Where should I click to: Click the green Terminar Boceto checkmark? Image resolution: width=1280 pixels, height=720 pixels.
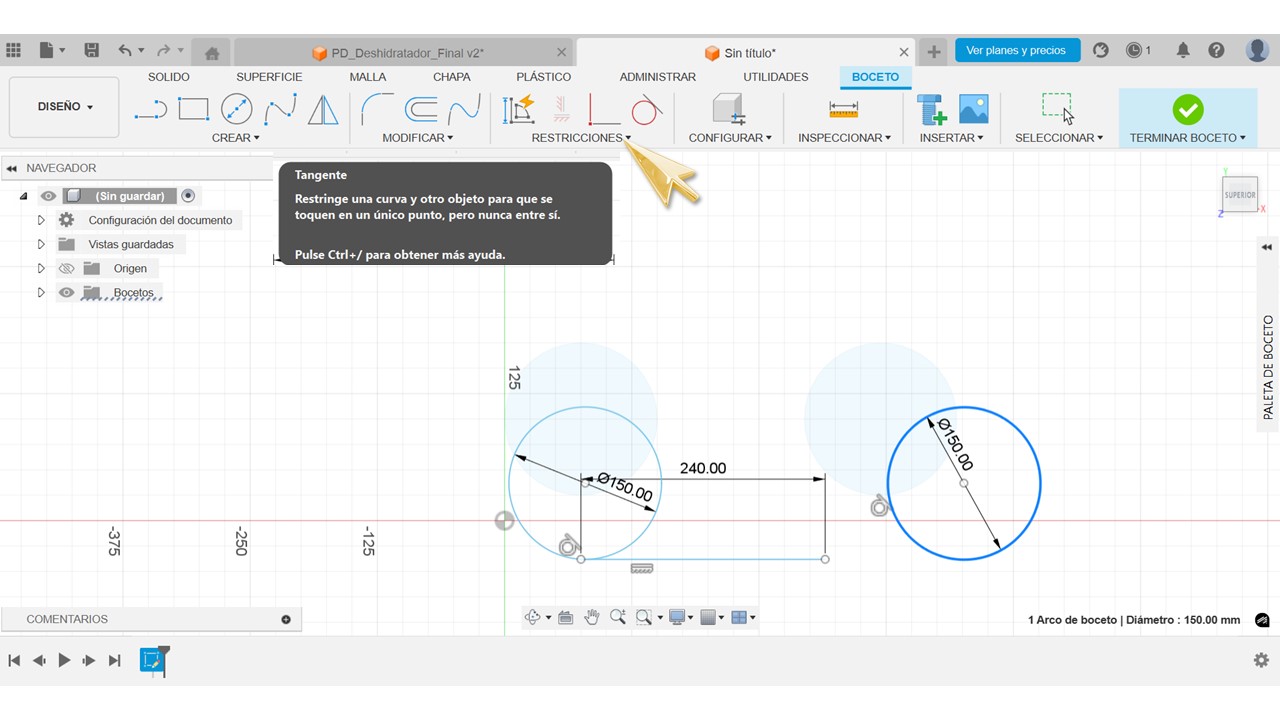pyautogui.click(x=1187, y=109)
